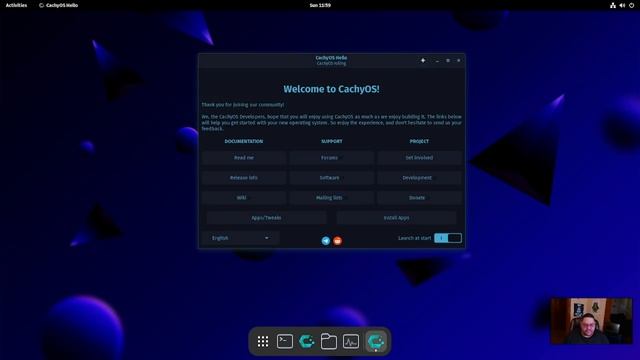The height and width of the screenshot is (360, 640).
Task: Show the applications grid from the dock
Action: point(263,341)
